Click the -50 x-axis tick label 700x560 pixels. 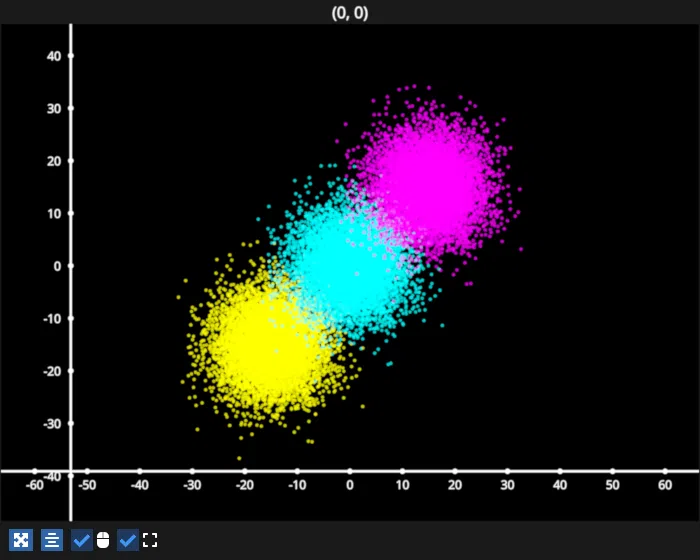tap(87, 485)
